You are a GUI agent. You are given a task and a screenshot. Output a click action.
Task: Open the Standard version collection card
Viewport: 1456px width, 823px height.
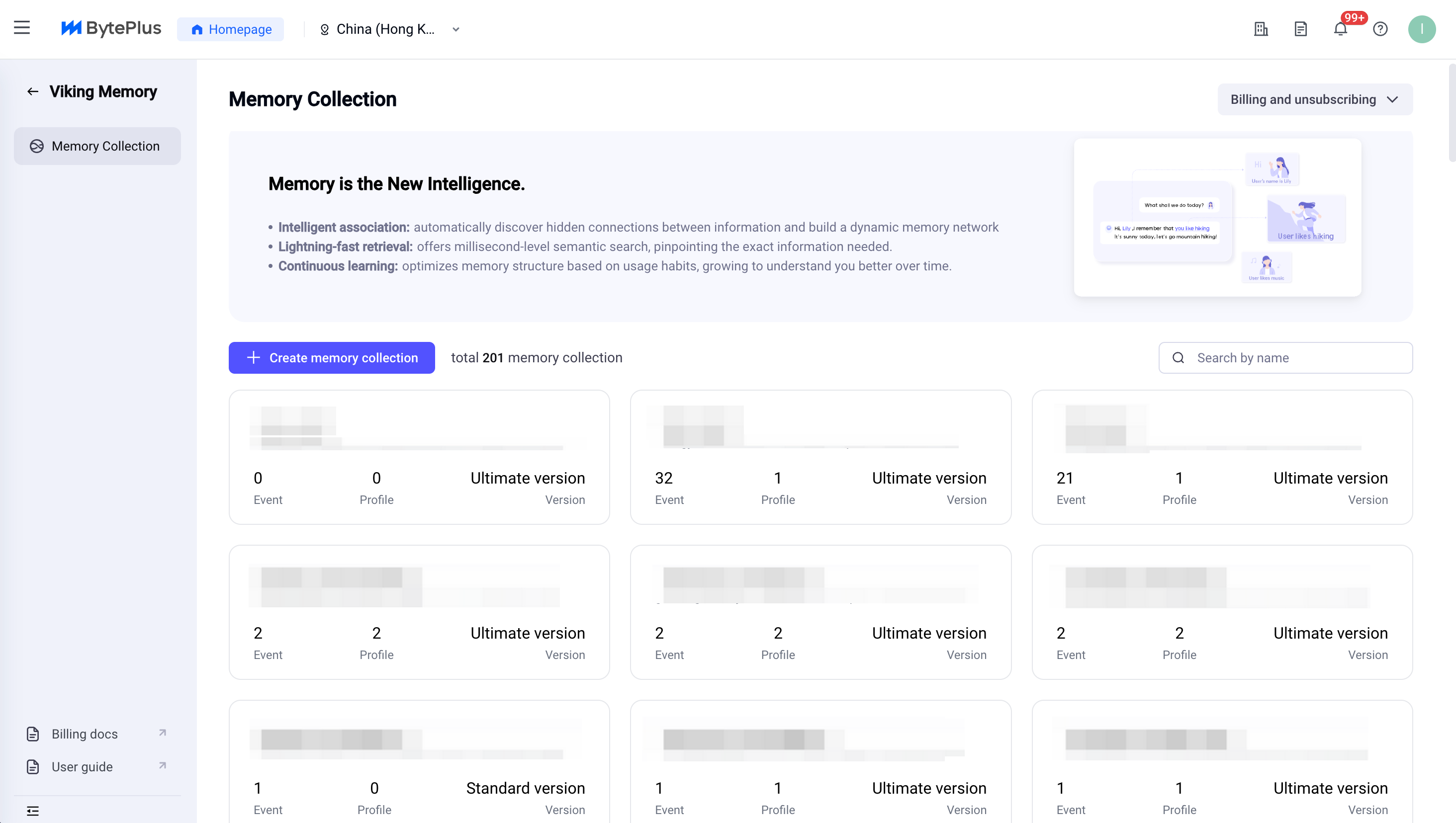pyautogui.click(x=418, y=763)
